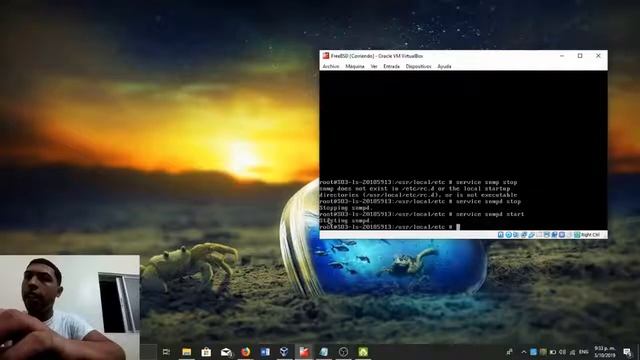Click the display indicator in VM status bar
This screenshot has height=360, width=640.
click(547, 235)
